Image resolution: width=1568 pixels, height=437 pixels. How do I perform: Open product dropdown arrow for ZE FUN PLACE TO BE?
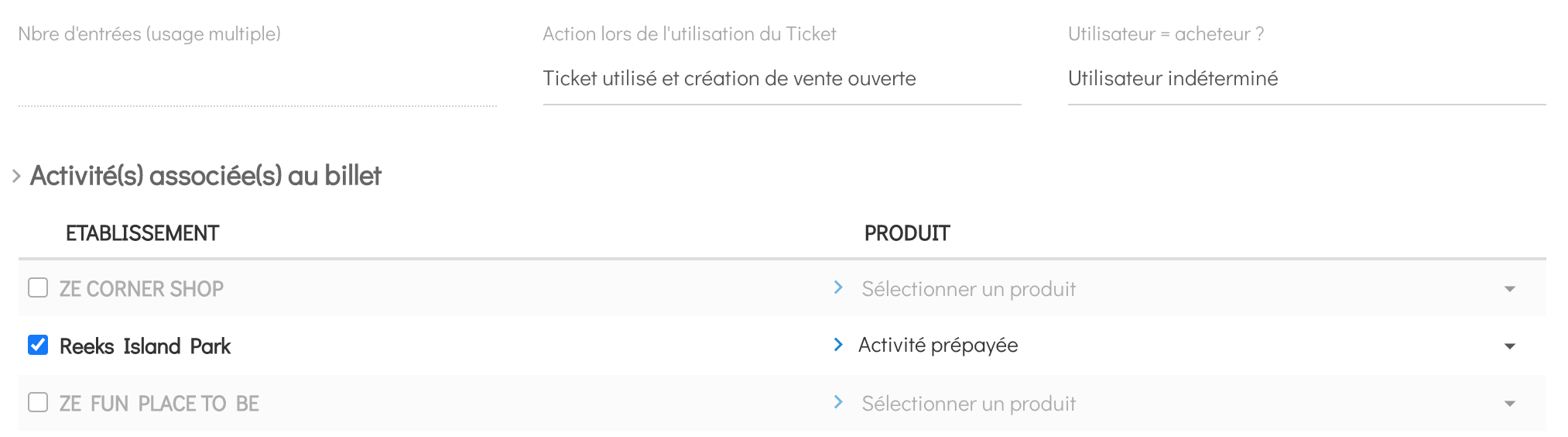click(x=1509, y=404)
